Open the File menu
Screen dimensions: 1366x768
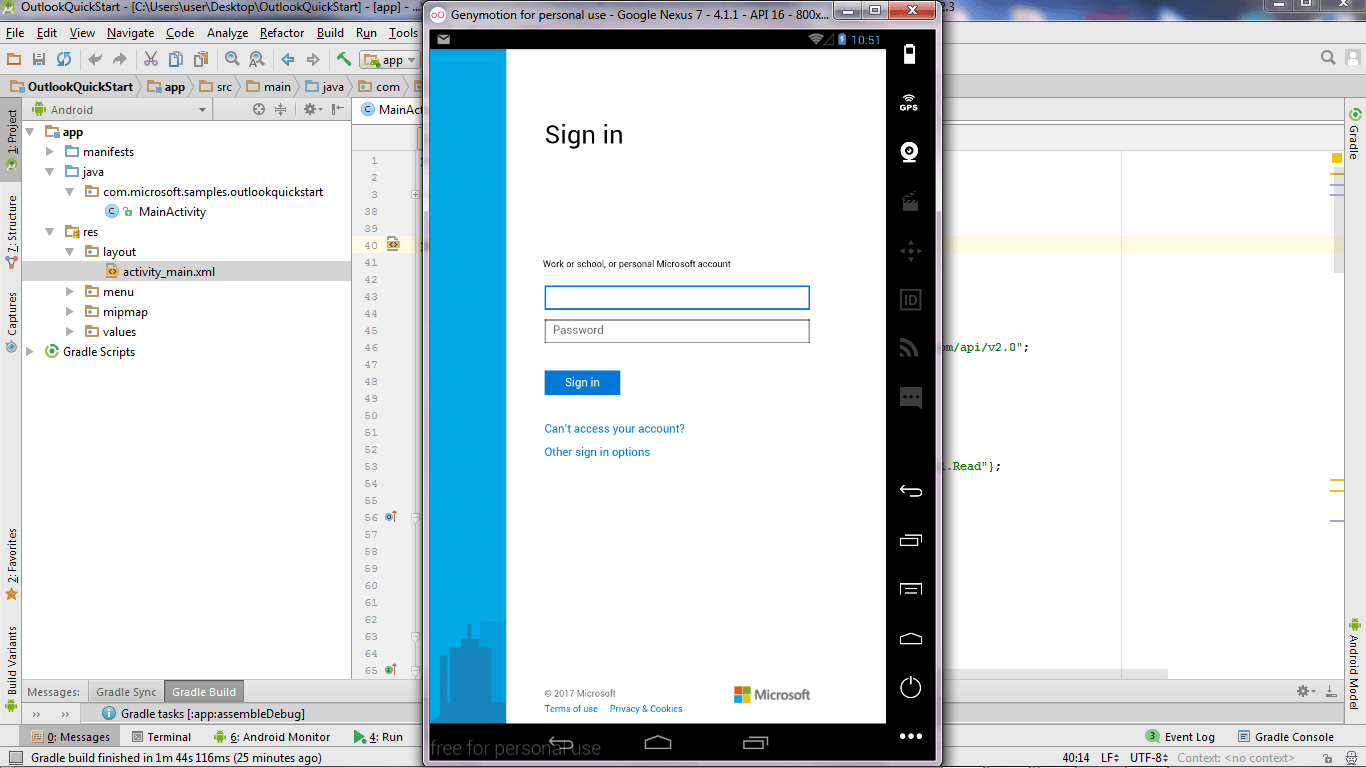15,33
